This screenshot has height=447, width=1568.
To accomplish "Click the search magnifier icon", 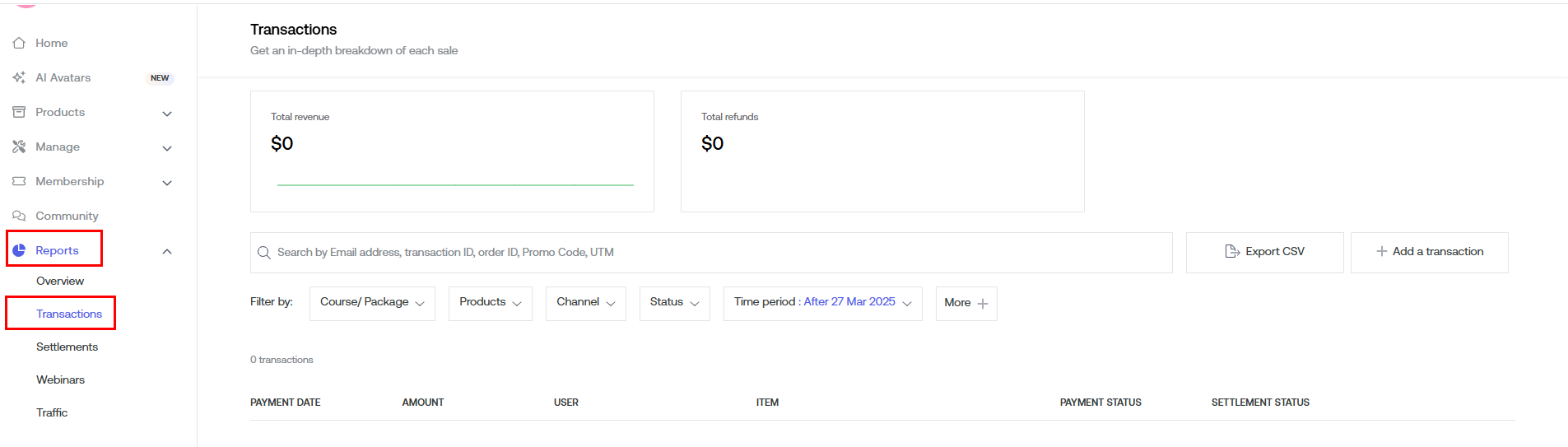I will (264, 253).
